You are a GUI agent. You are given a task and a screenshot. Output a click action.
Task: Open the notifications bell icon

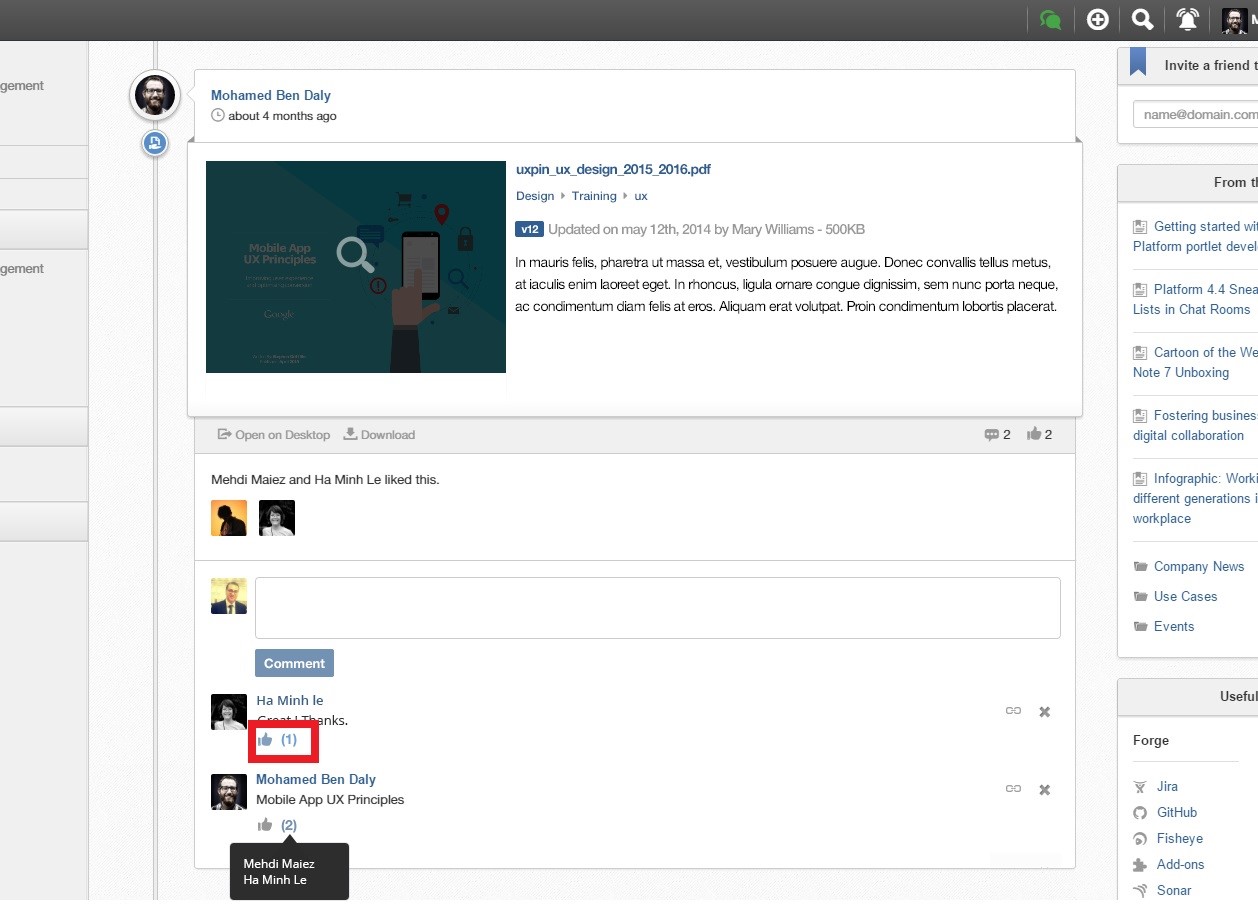pos(1187,19)
